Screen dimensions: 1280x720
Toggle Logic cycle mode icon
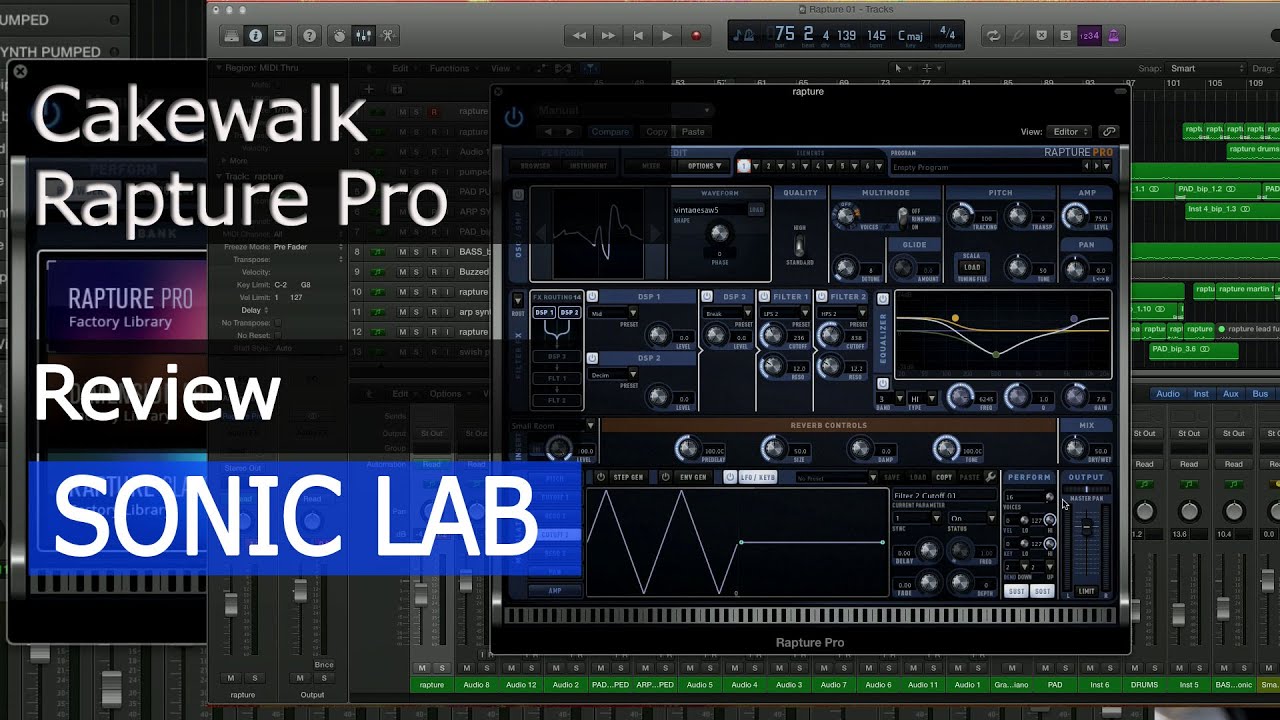tap(993, 36)
